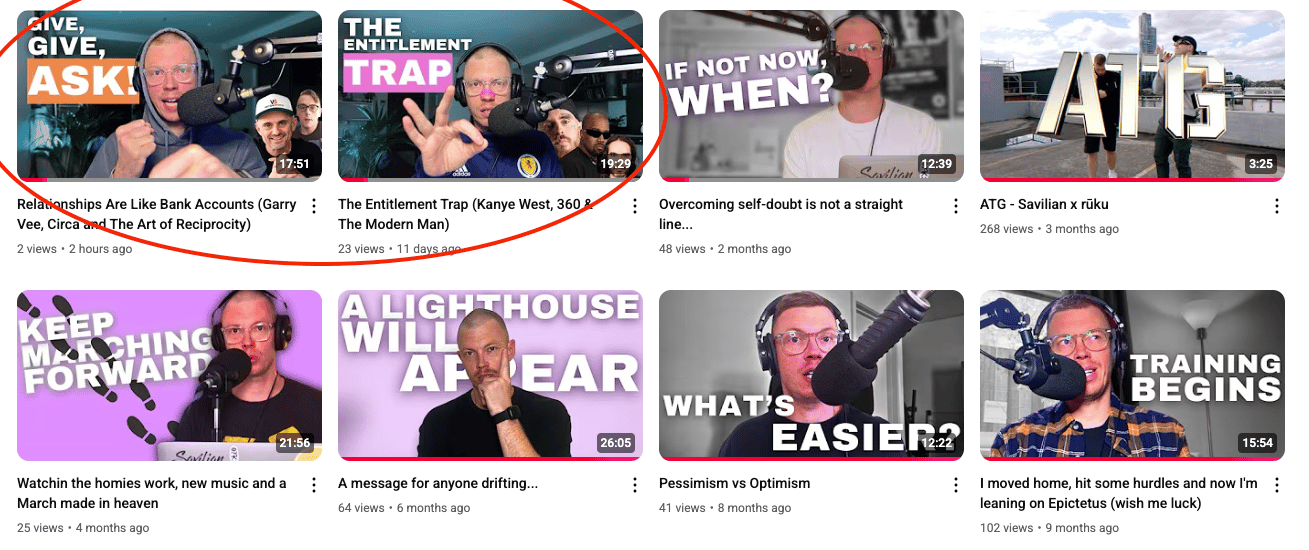Open the ATG rooftop video thumbnail
The height and width of the screenshot is (550, 1309).
click(1132, 96)
